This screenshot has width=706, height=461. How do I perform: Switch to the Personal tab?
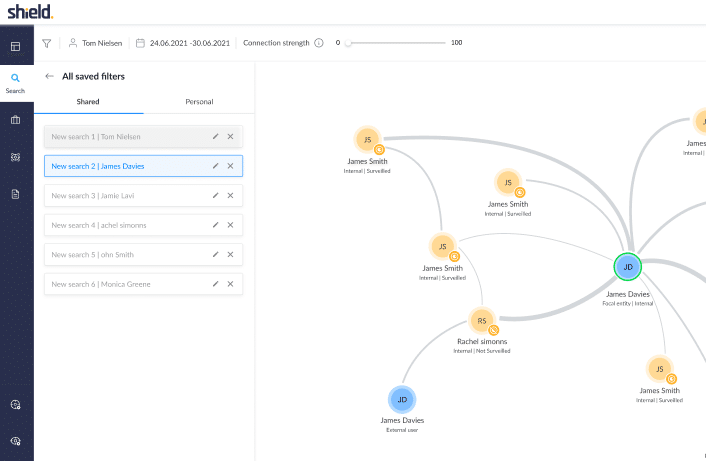(x=199, y=102)
